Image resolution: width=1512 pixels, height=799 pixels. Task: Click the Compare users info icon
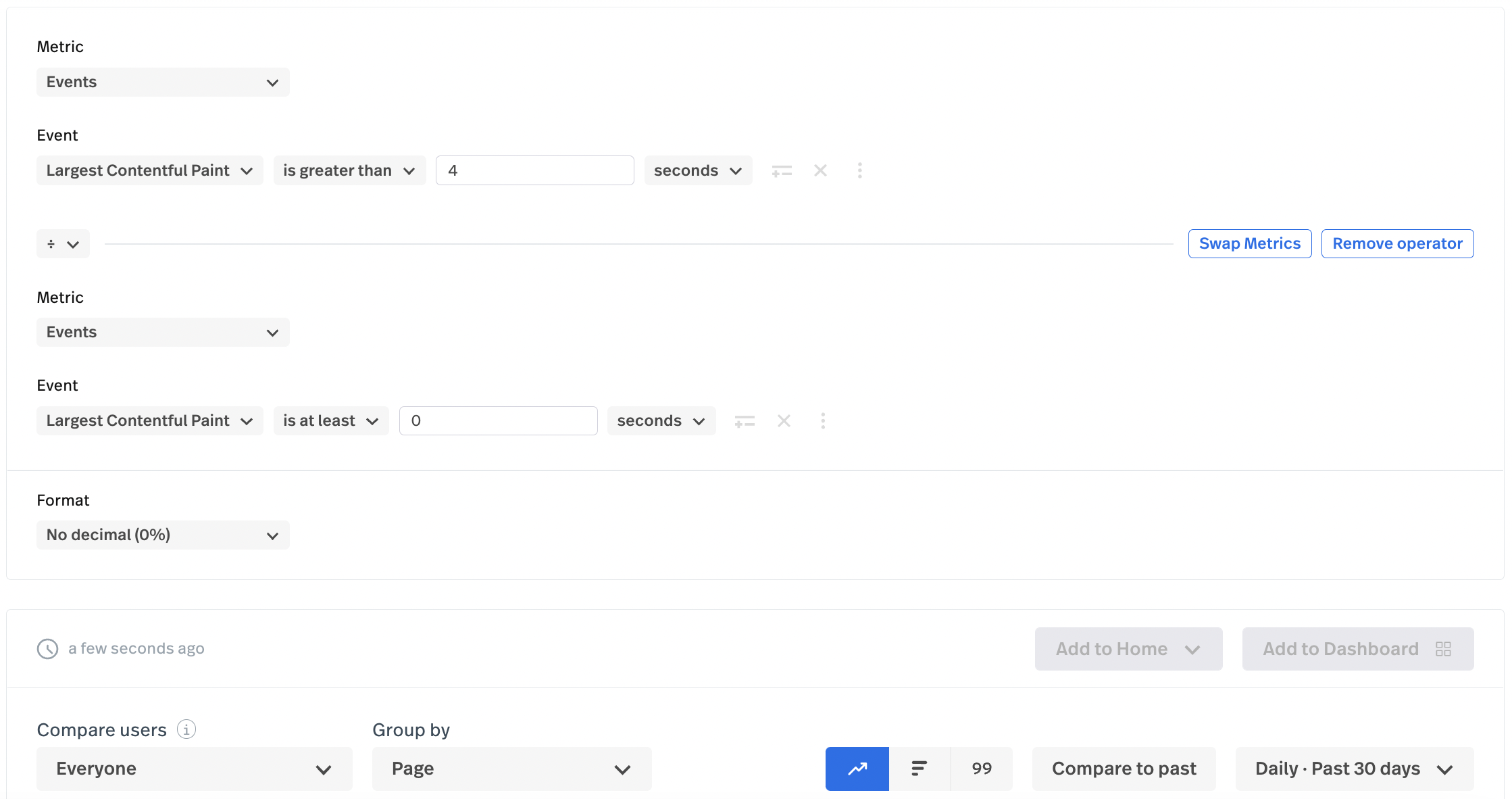tap(186, 729)
